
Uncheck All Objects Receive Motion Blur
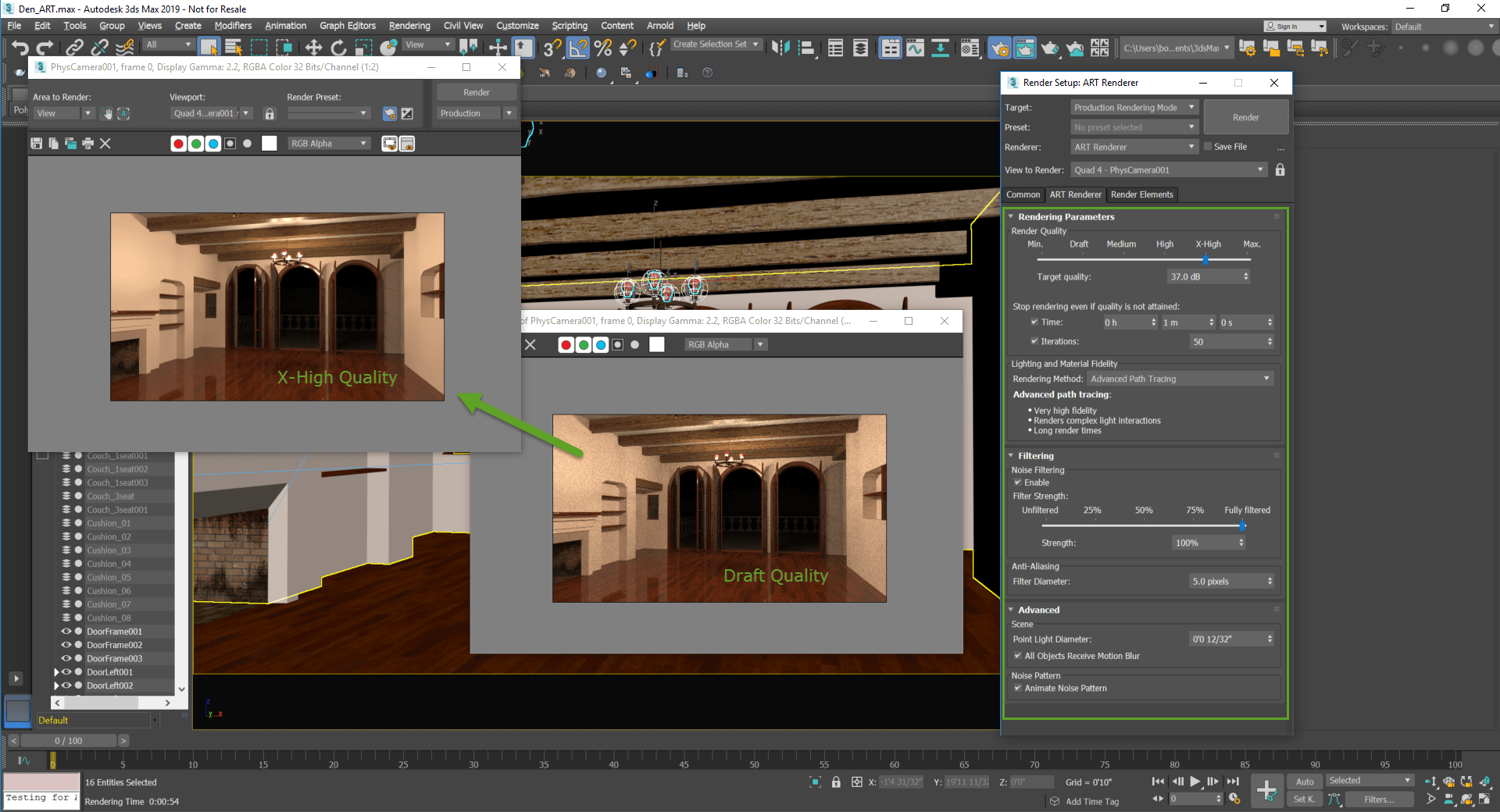(1019, 656)
